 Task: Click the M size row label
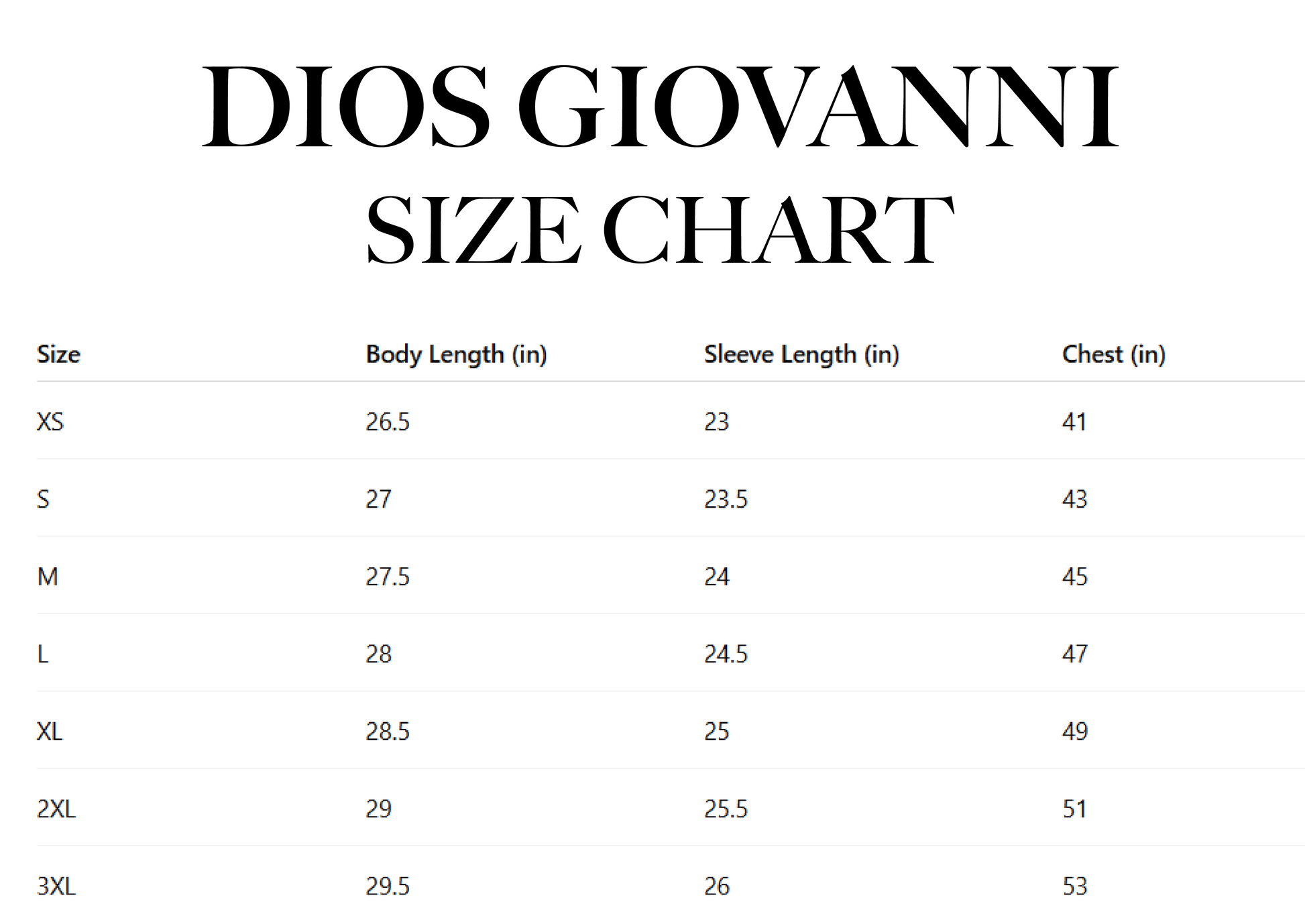click(48, 577)
